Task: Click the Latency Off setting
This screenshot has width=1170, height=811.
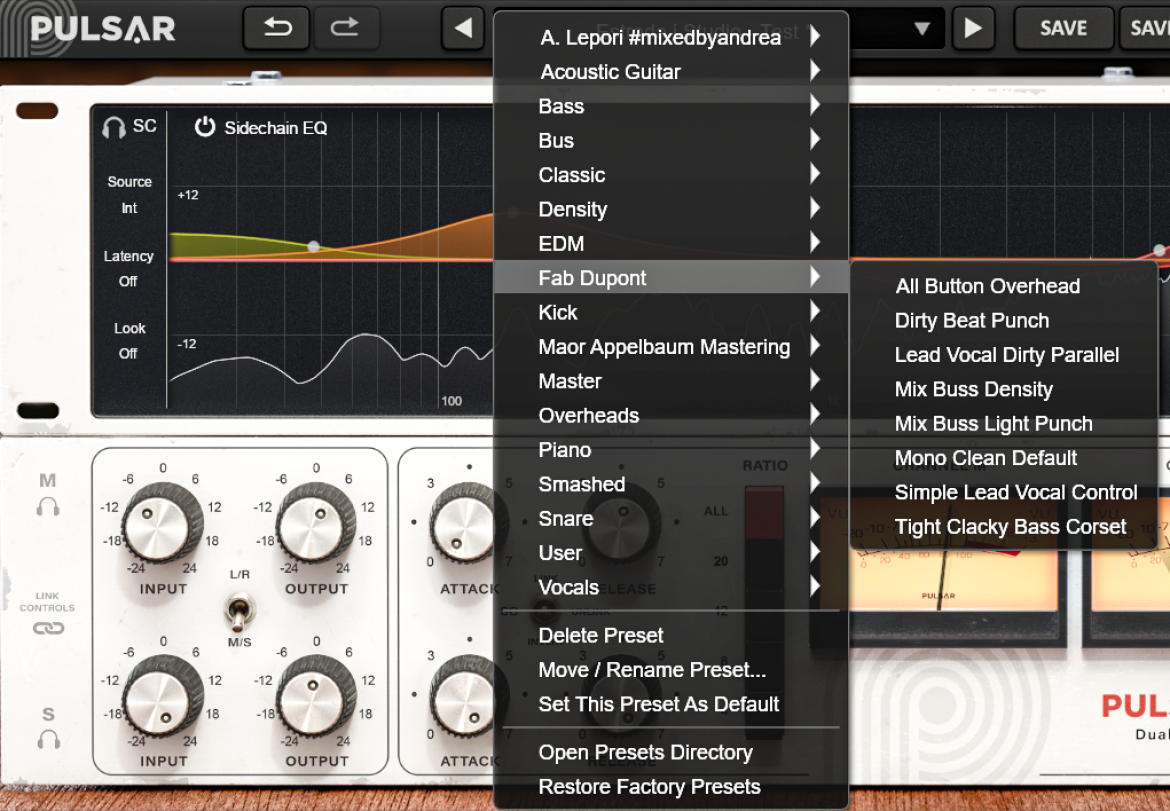Action: pyautogui.click(x=128, y=281)
